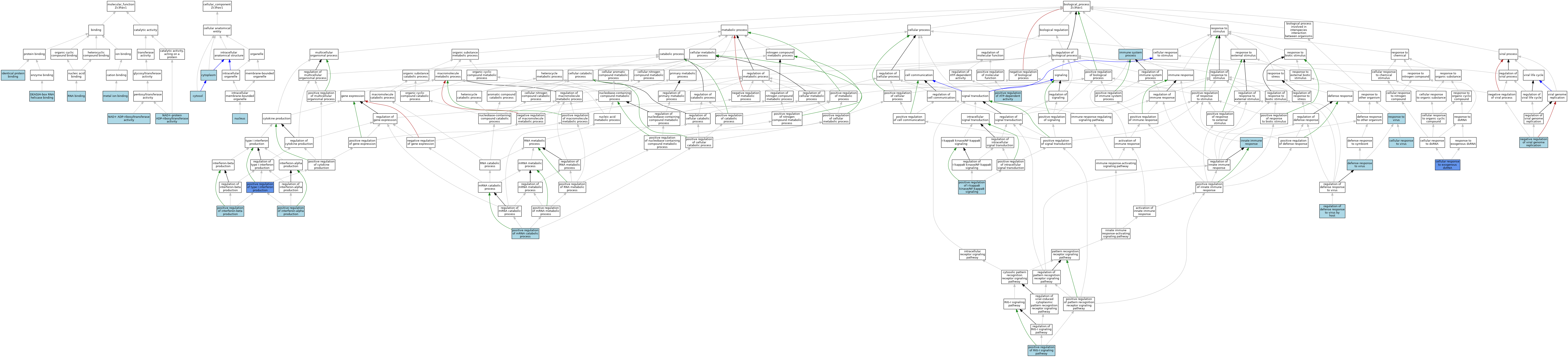The image size is (1568, 357).
Task: Select 'positive regulation of interferon-beta production' node
Action: [230, 211]
